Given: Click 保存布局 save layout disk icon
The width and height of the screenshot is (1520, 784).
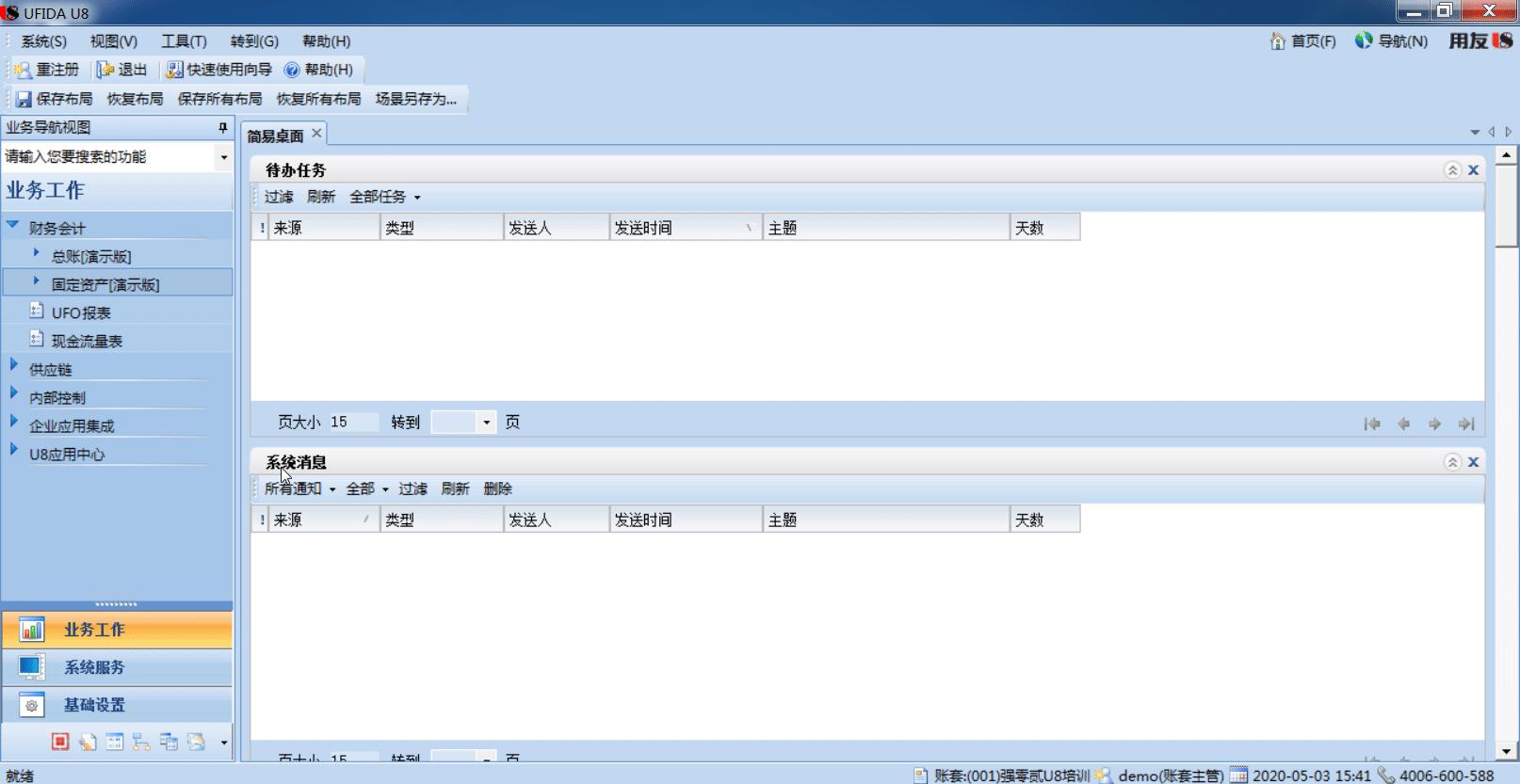Looking at the screenshot, I should pos(24,99).
